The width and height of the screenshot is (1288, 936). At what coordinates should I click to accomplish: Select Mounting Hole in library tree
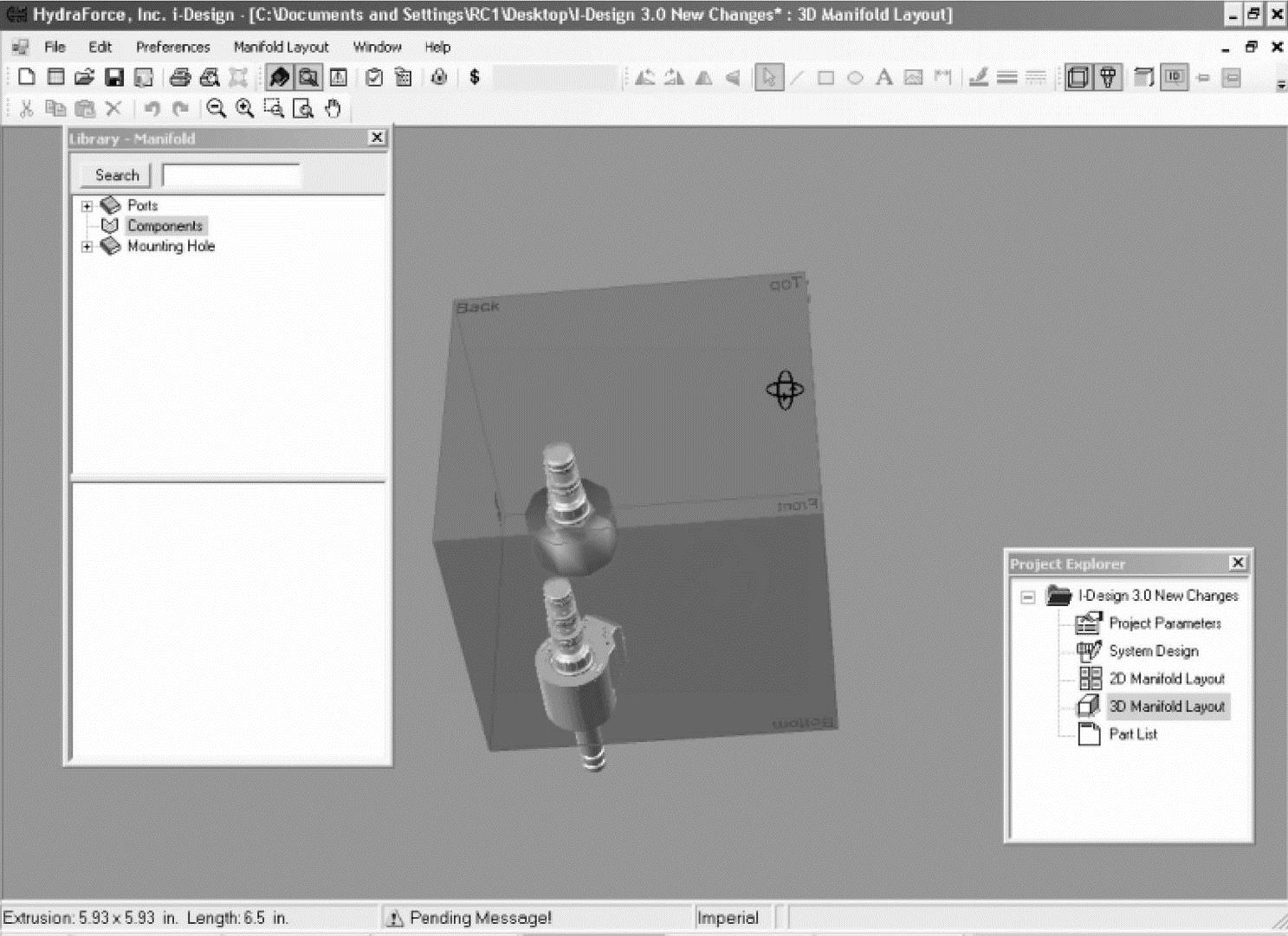171,246
